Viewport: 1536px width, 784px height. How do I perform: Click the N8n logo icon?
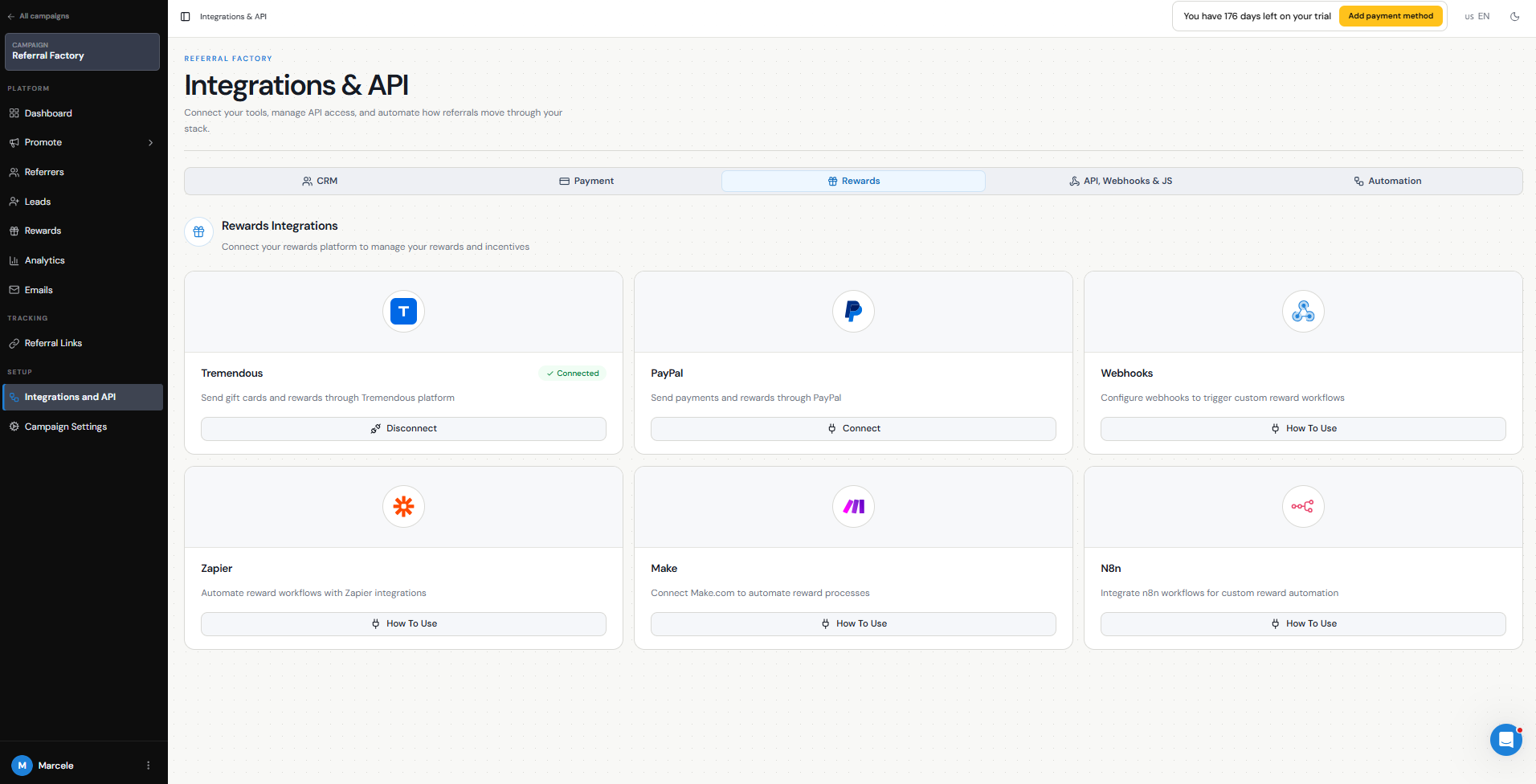(1303, 506)
